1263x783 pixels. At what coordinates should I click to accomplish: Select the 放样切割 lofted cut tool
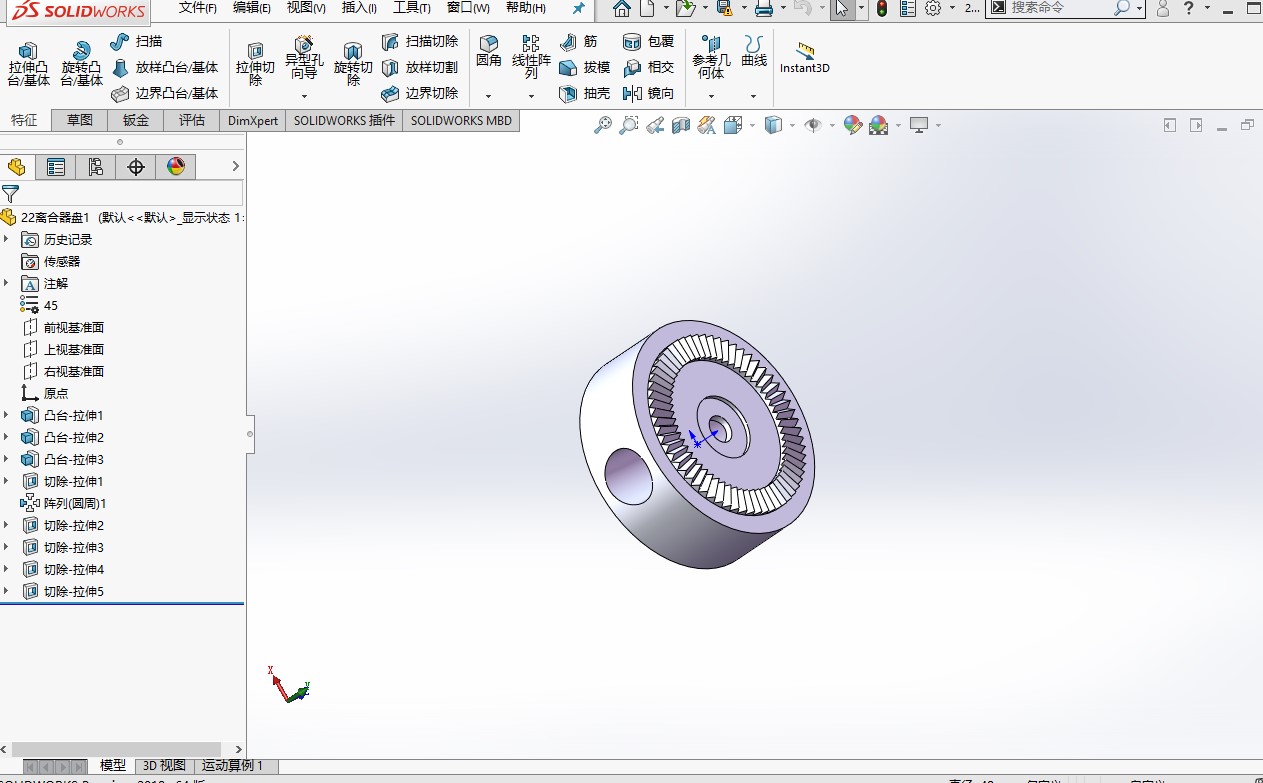(420, 67)
